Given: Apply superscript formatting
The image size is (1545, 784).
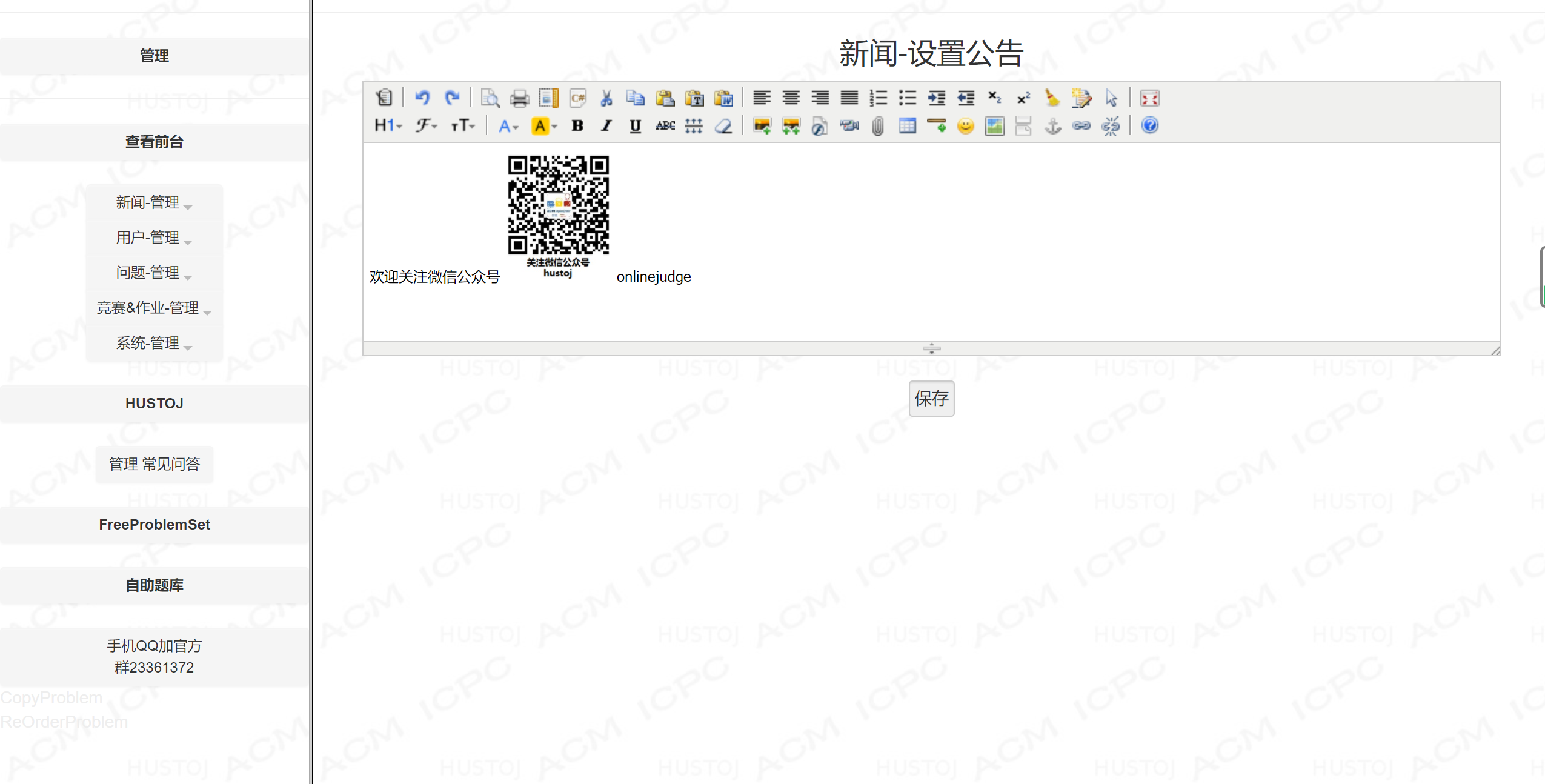Looking at the screenshot, I should point(1023,98).
